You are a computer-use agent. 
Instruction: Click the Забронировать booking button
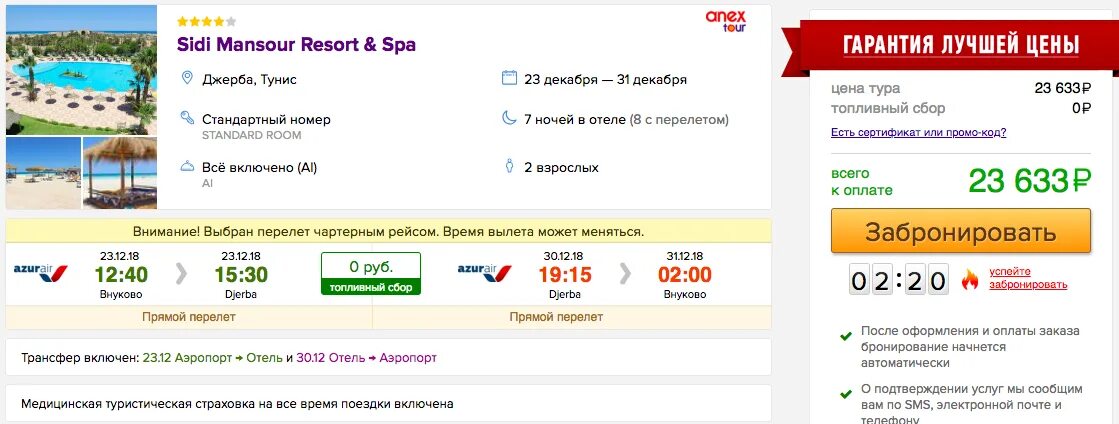(961, 231)
